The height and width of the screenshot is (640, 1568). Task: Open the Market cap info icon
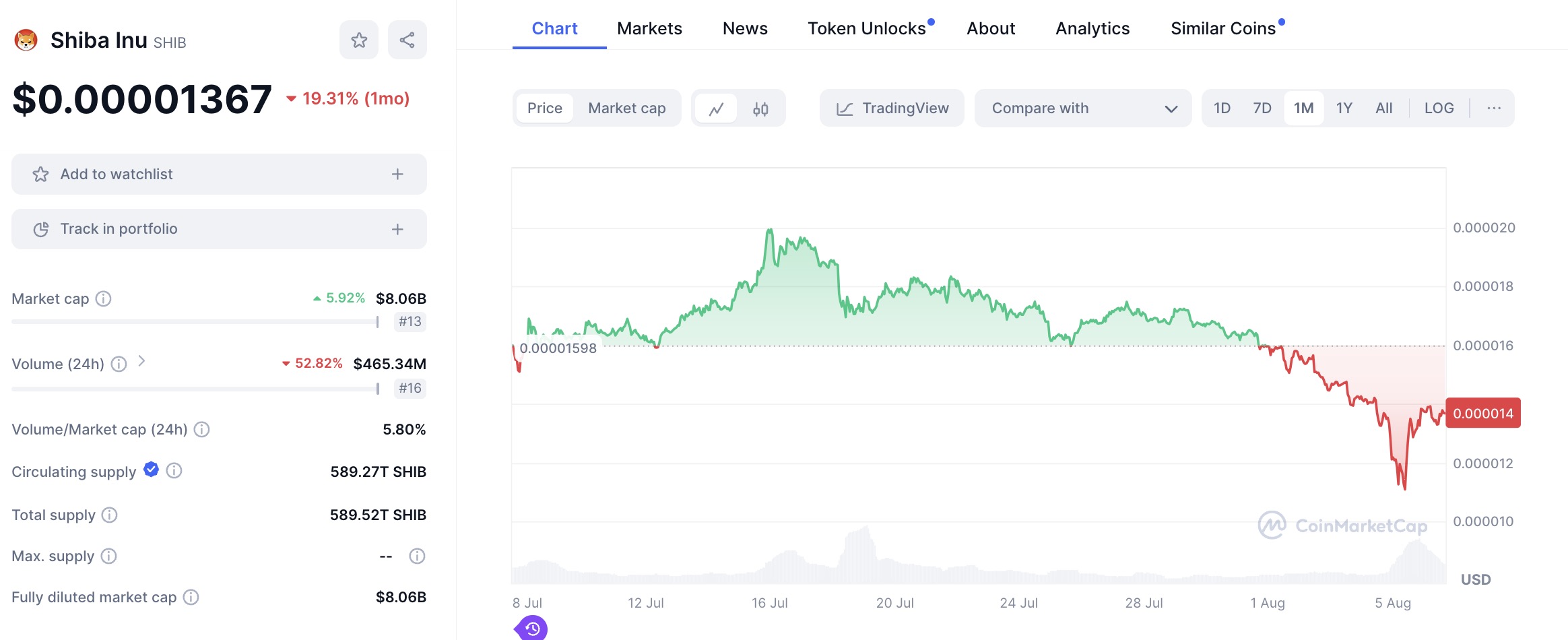(103, 298)
